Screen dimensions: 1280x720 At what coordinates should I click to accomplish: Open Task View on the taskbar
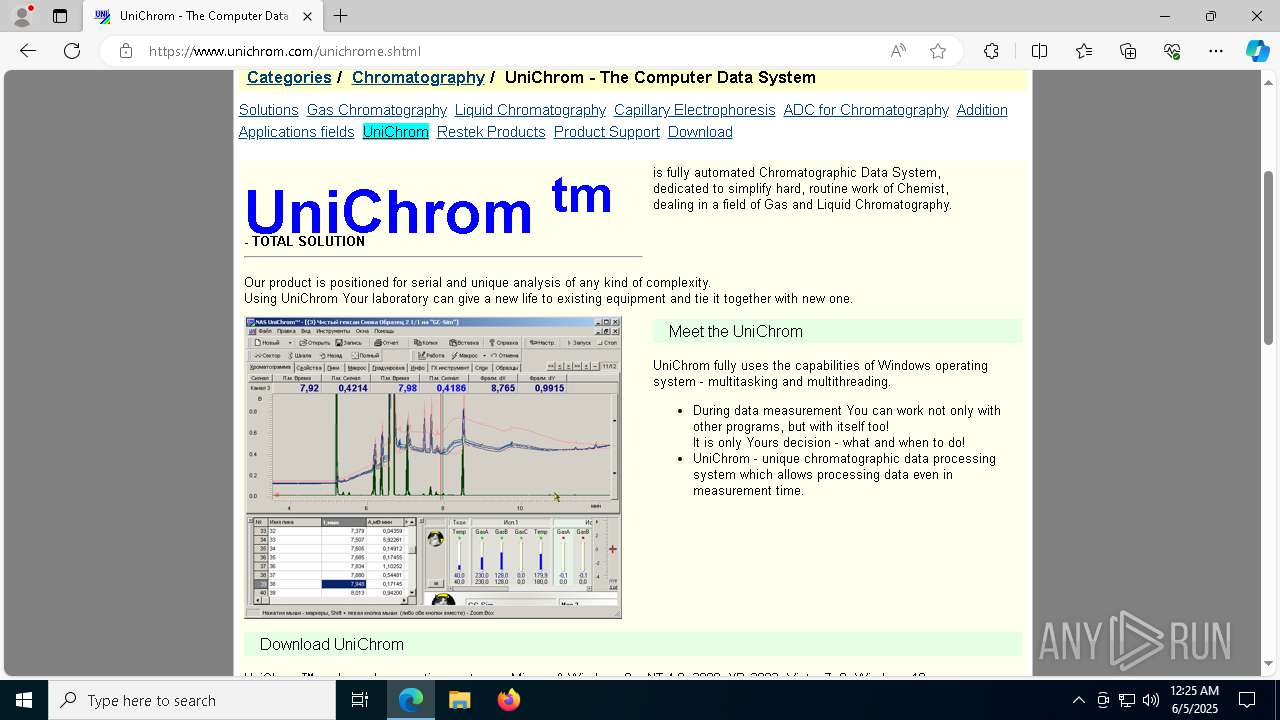tap(360, 700)
